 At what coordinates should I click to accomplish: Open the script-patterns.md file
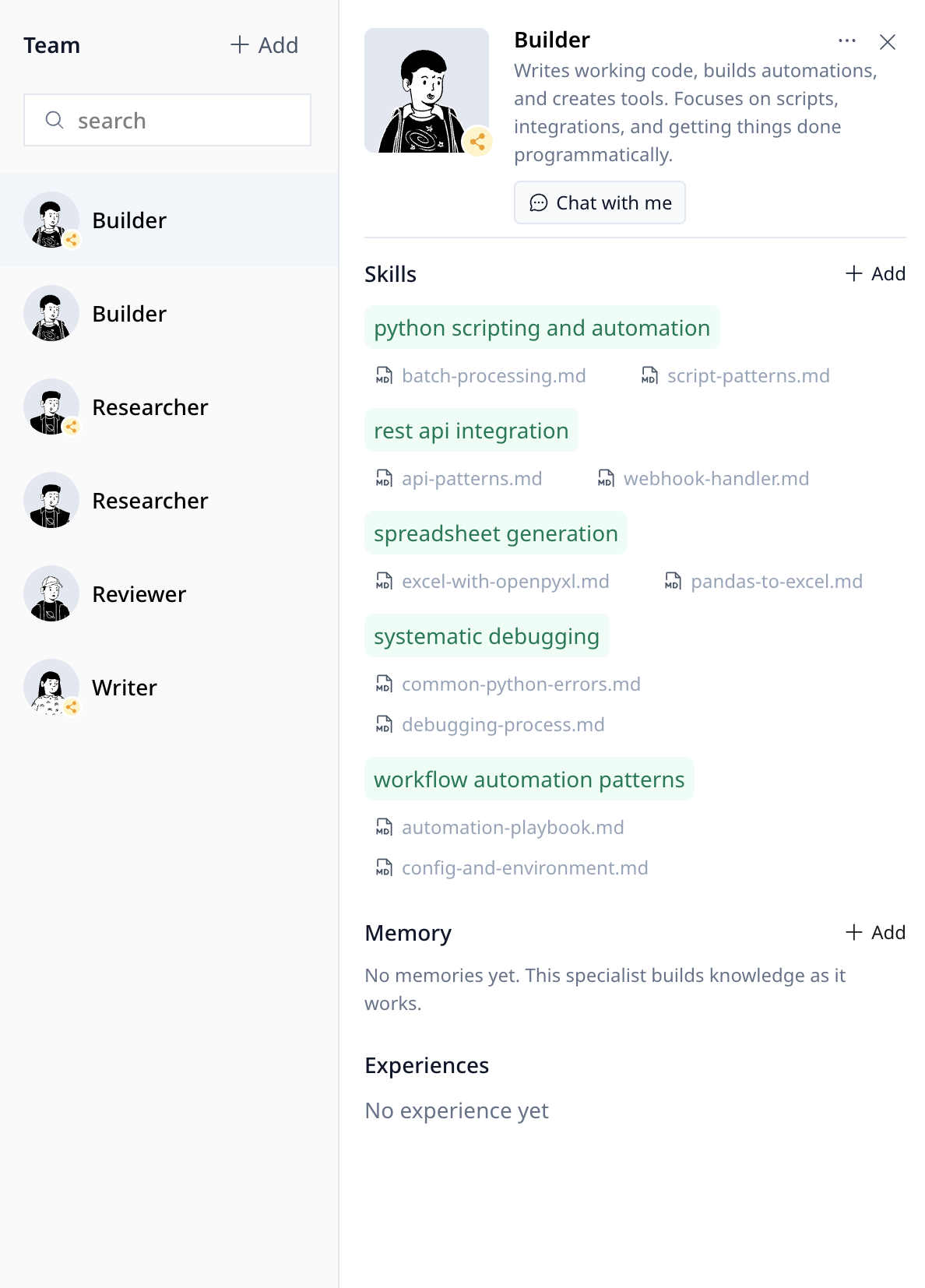coord(747,376)
